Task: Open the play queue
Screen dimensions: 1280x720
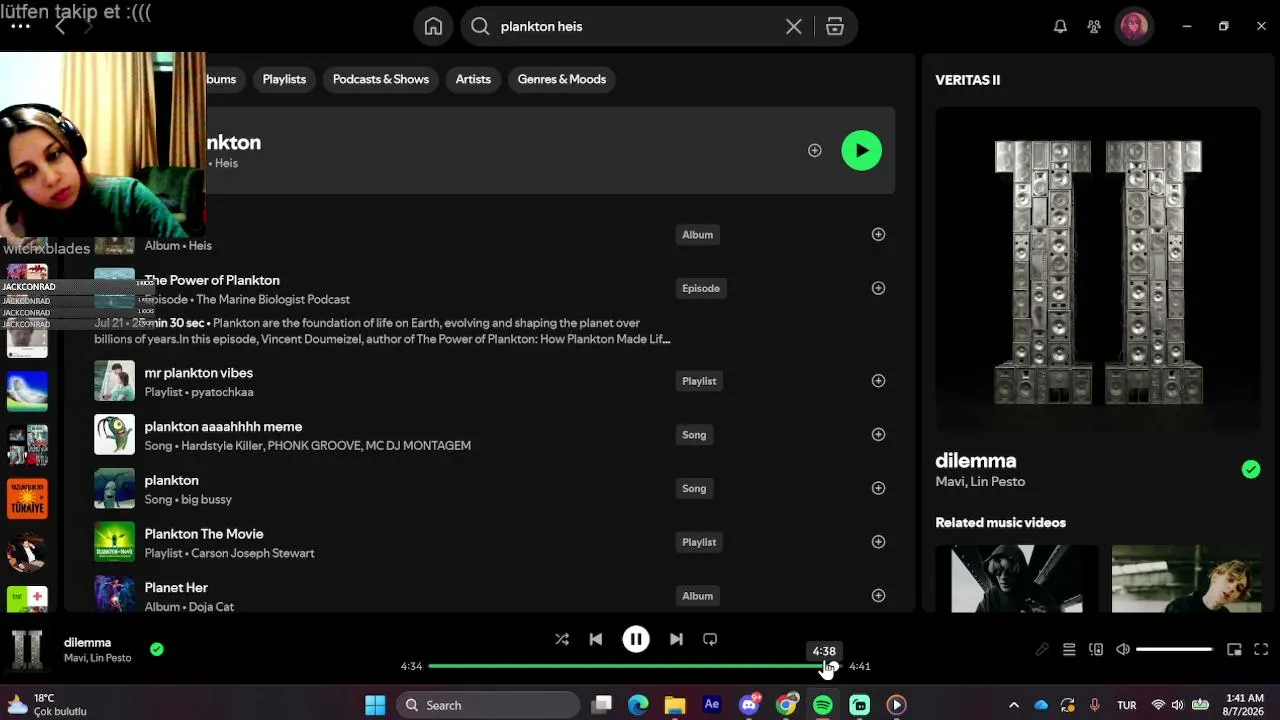Action: coord(1069,650)
